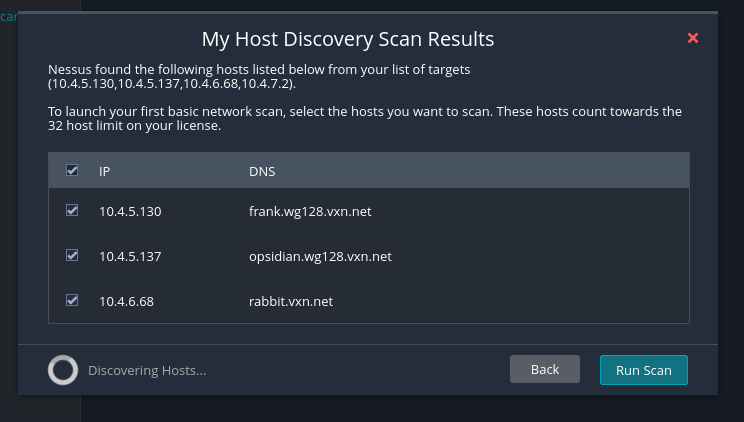Click the opsidian.wg128.vxn.net DNS name
Screen dimensions: 744x422
[320, 256]
